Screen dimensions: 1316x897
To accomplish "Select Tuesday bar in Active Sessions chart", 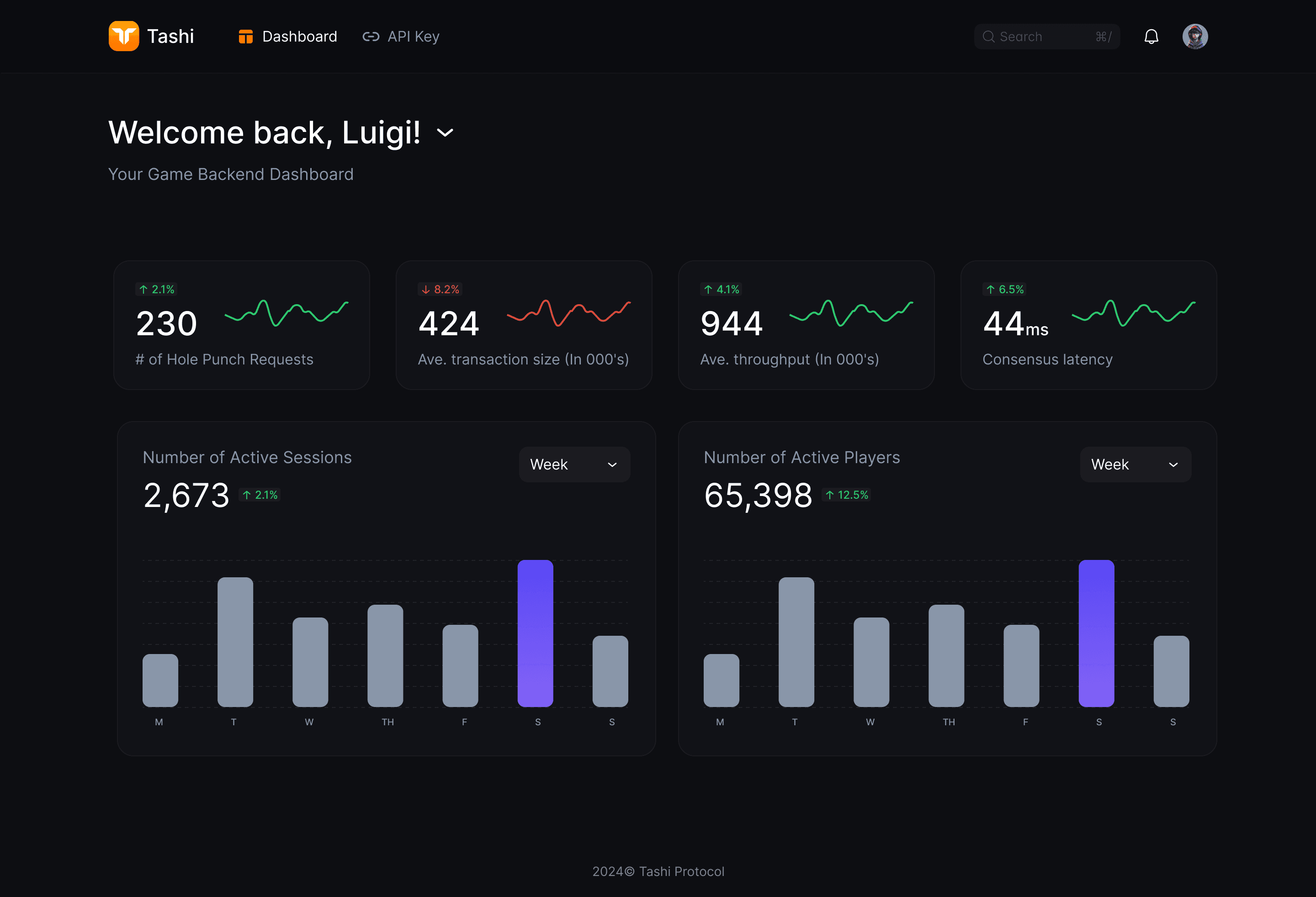I will click(235, 642).
